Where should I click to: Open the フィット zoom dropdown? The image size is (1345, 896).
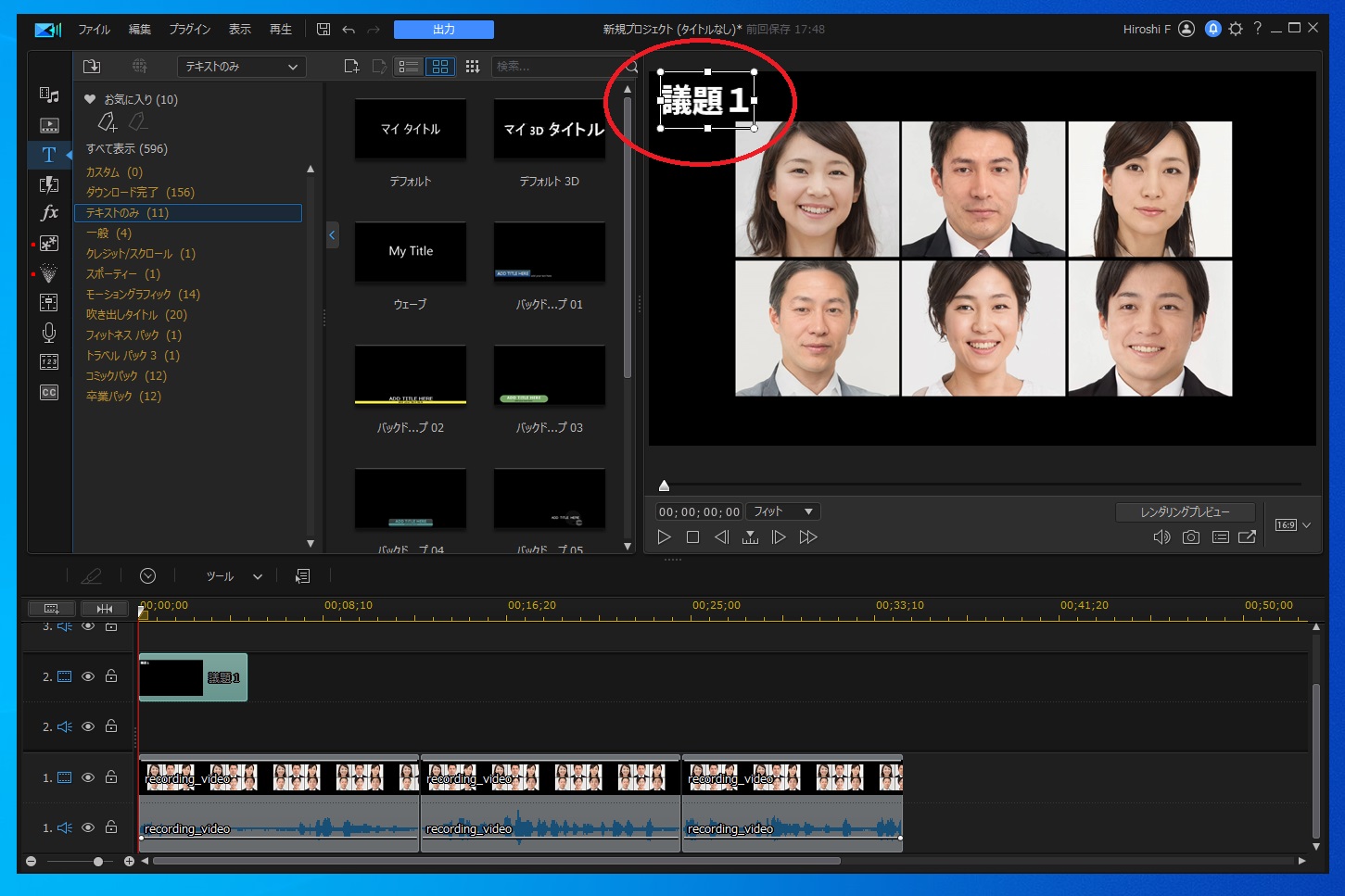782,511
